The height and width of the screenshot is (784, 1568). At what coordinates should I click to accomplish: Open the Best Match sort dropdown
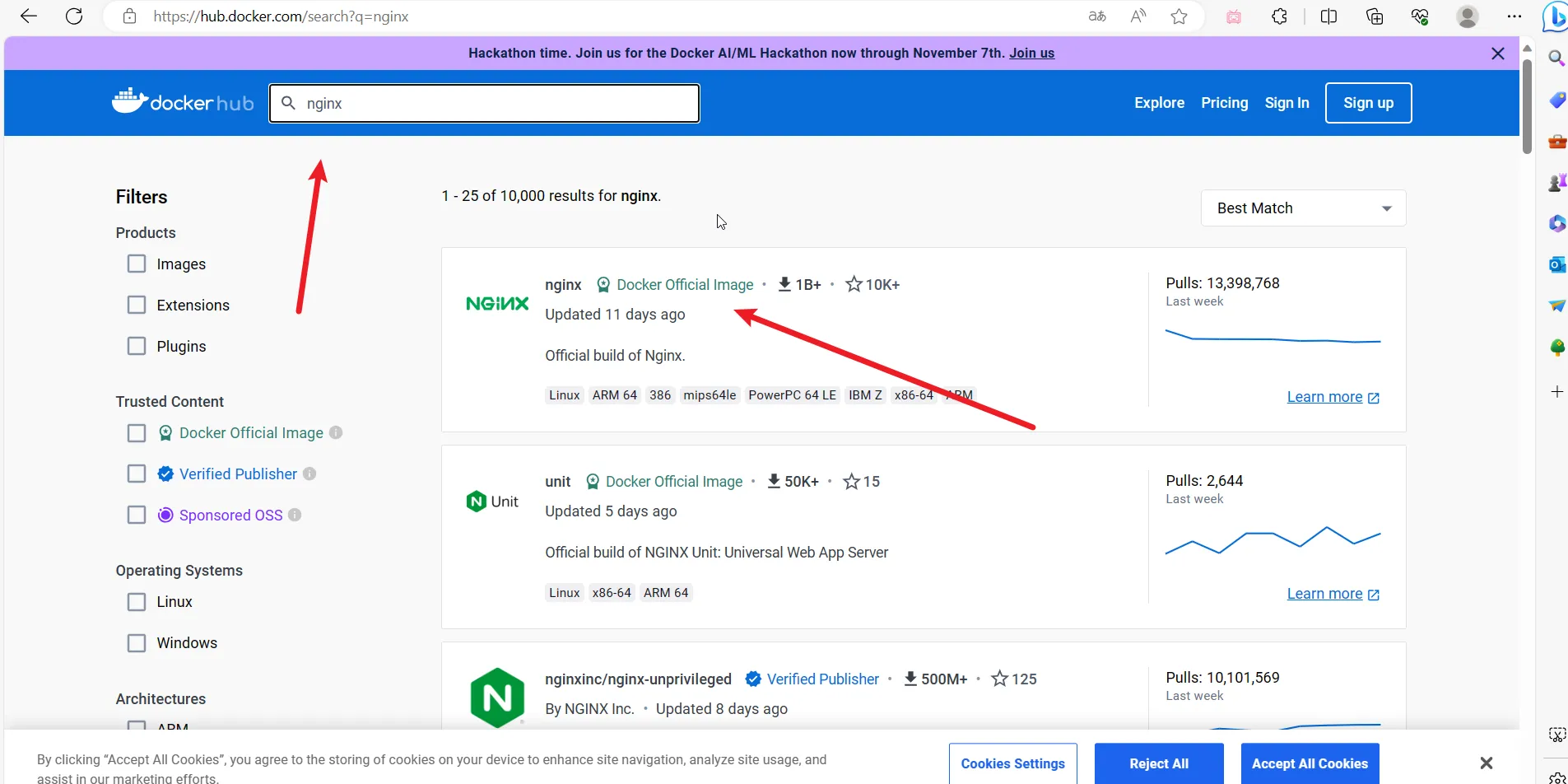[1303, 208]
